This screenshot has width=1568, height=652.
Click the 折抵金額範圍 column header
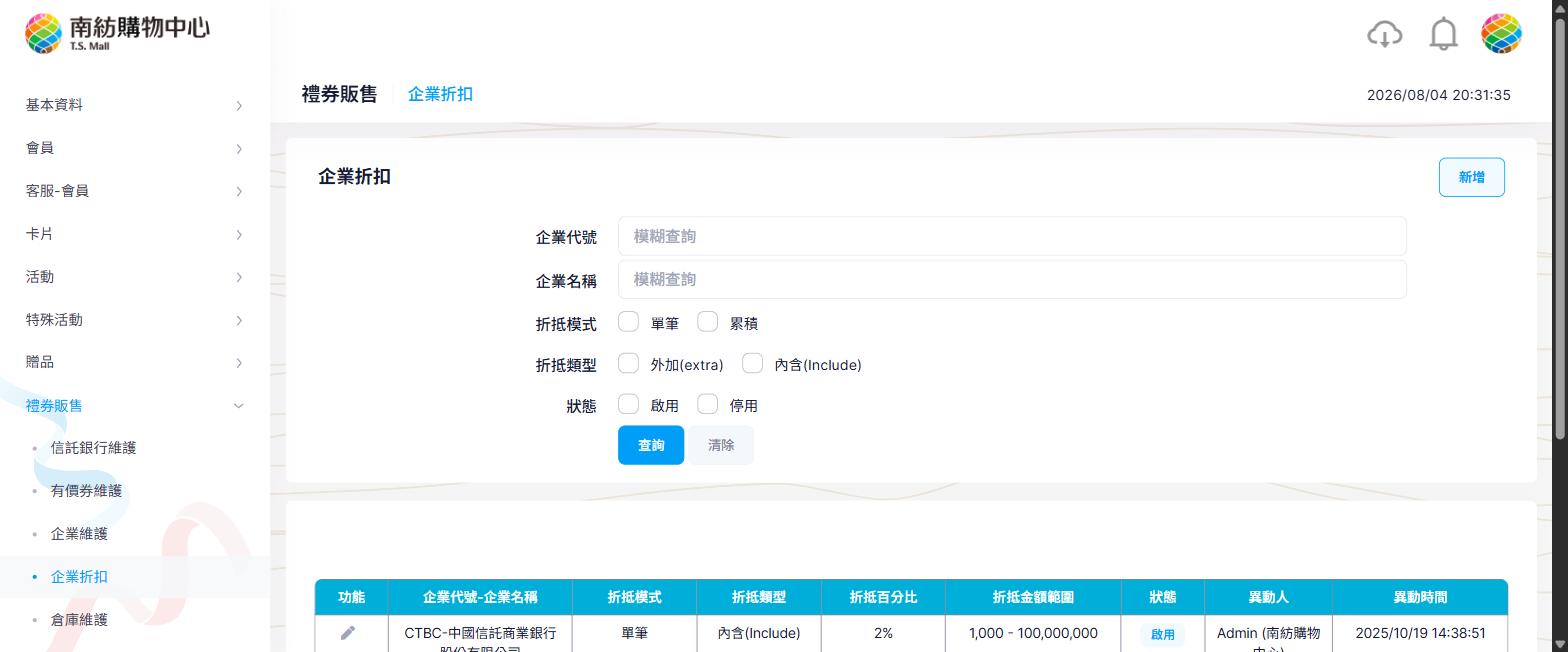click(x=1033, y=597)
